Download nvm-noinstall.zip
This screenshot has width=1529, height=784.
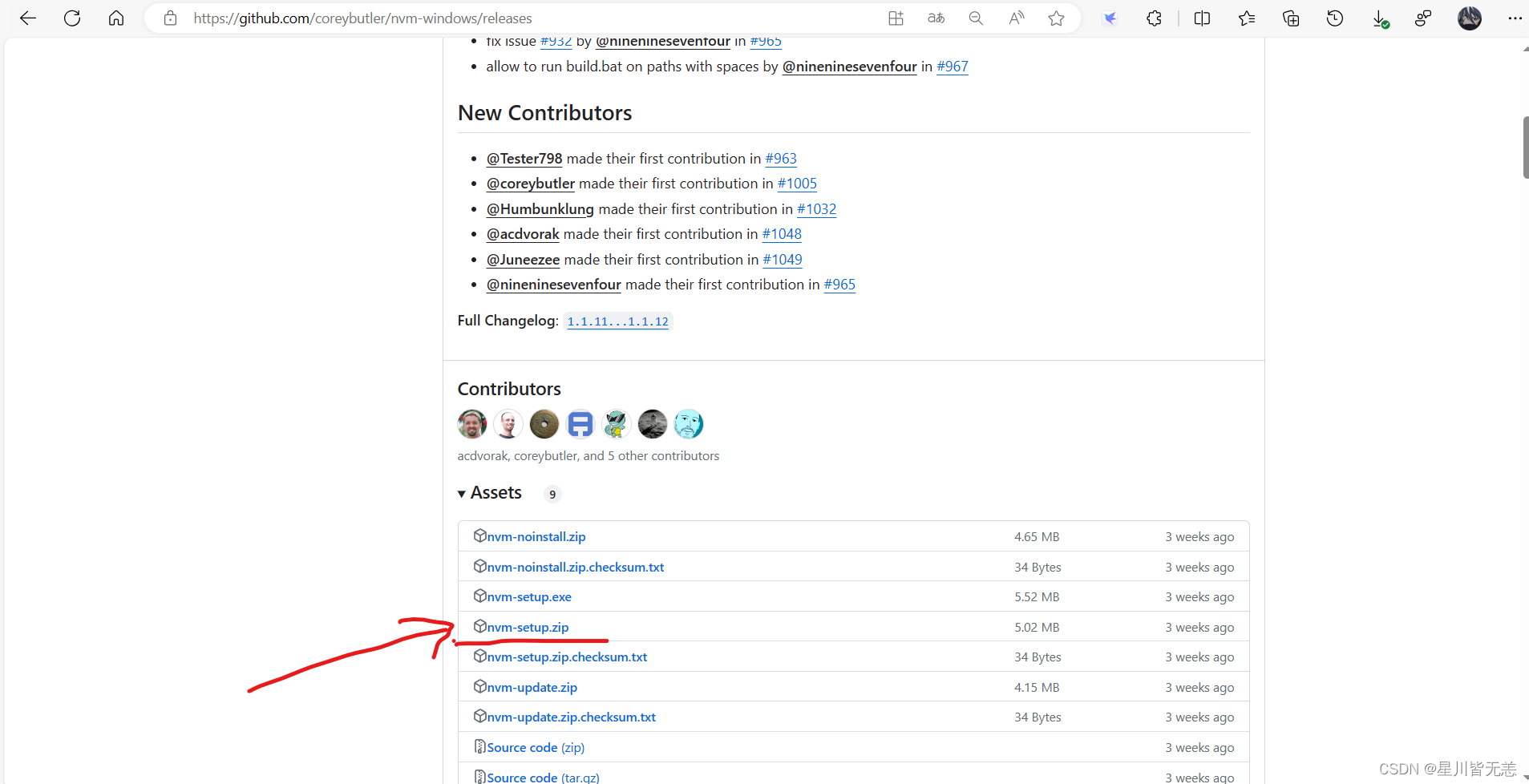[536, 536]
